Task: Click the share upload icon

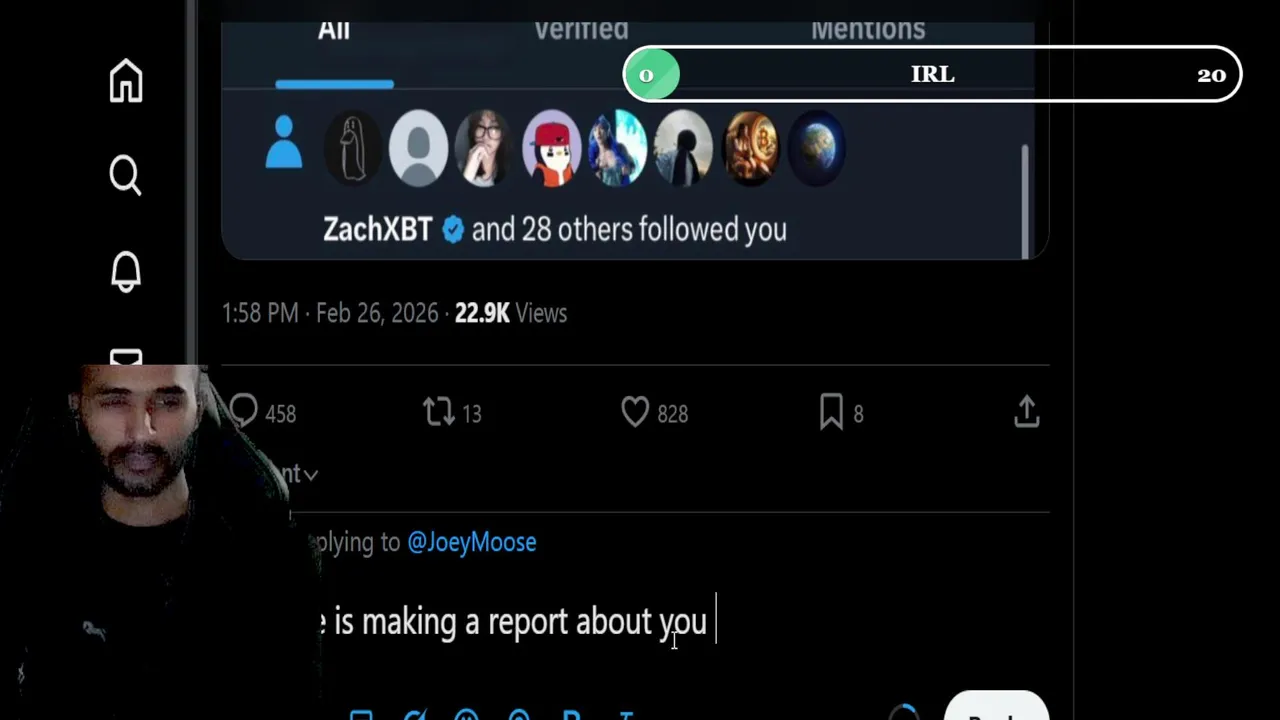Action: [1027, 412]
